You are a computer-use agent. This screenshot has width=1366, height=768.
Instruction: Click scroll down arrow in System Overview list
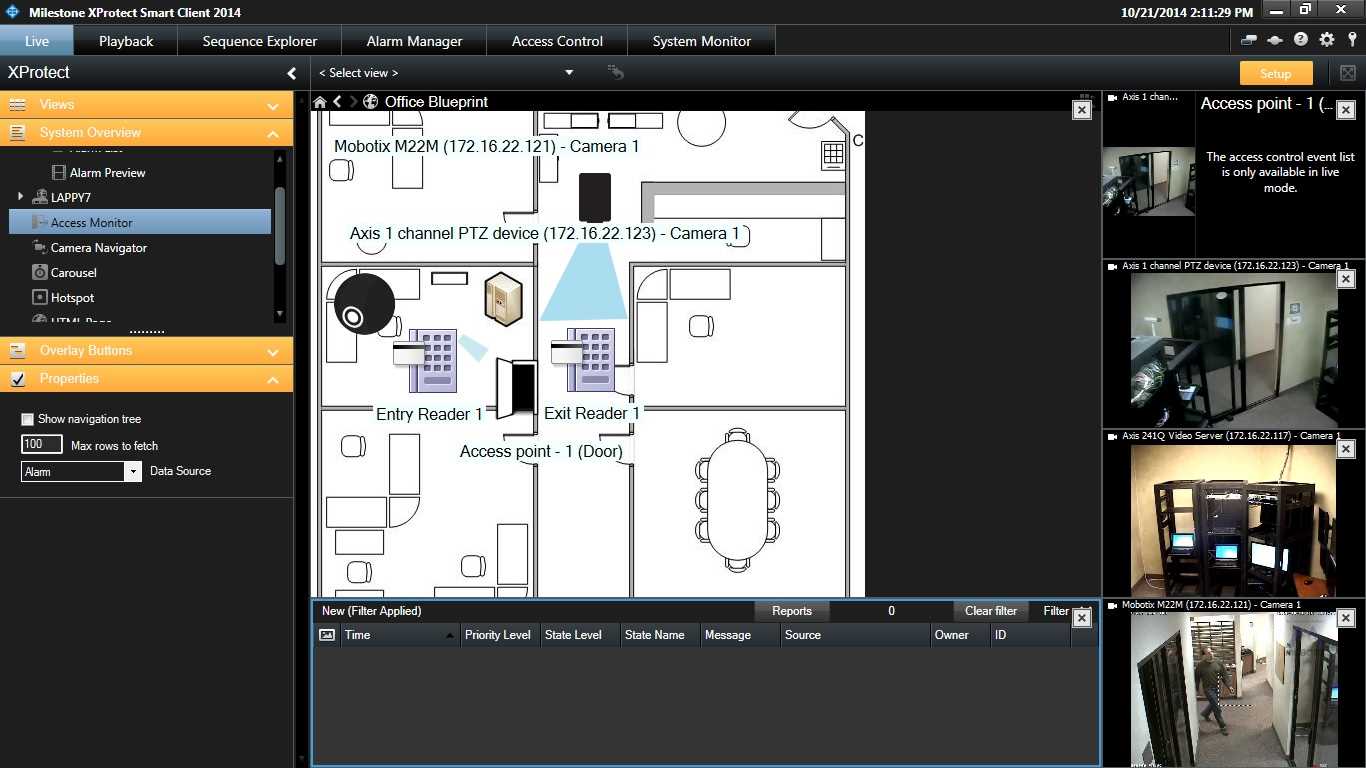click(280, 315)
